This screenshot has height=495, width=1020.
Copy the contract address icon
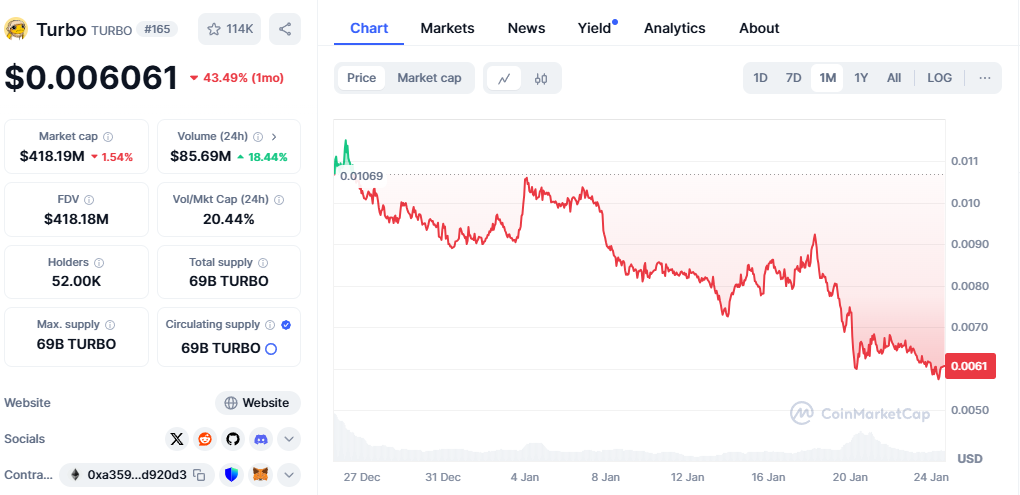(200, 475)
